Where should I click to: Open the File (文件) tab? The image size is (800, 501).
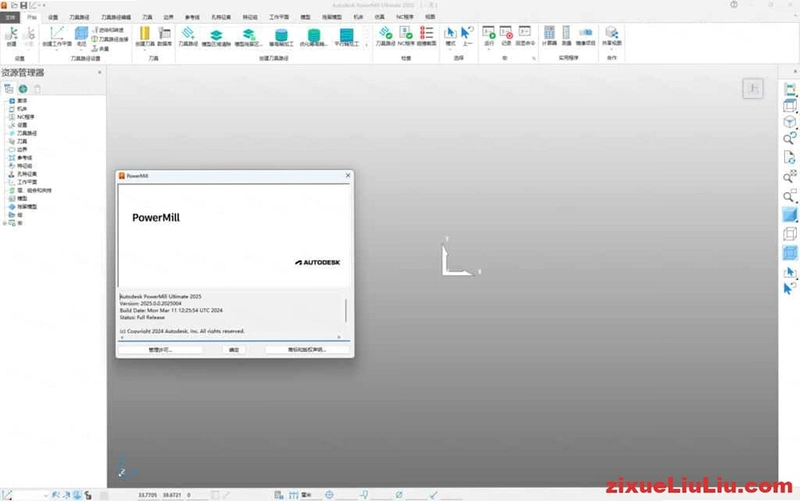click(x=10, y=17)
